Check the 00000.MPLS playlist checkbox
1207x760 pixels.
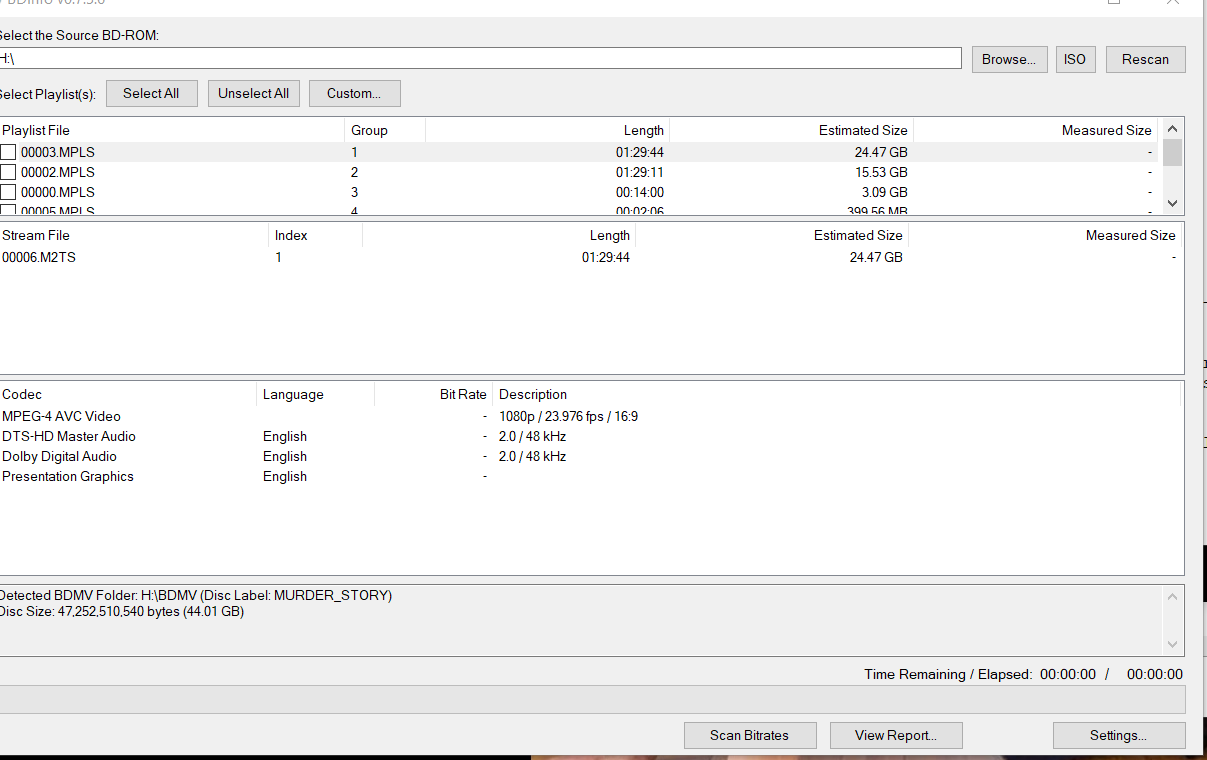[x=8, y=192]
